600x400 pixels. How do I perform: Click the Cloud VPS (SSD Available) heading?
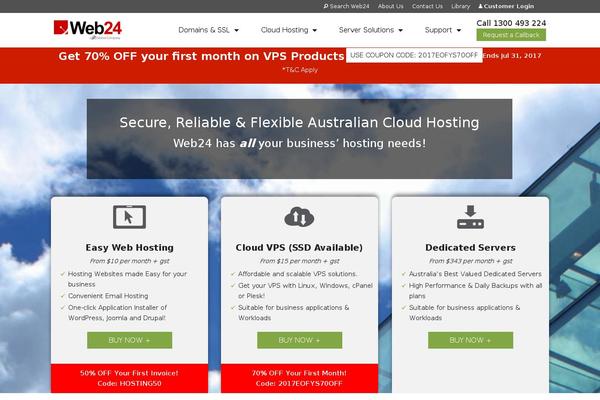click(x=299, y=248)
